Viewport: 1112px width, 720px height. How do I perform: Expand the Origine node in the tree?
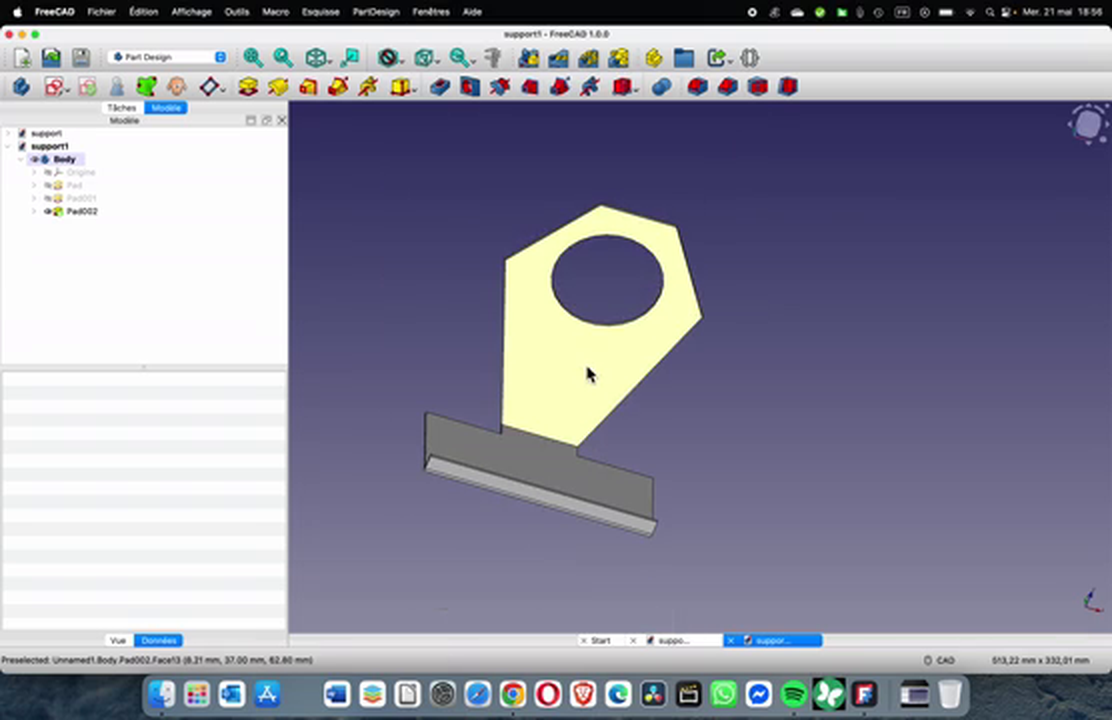click(x=33, y=172)
